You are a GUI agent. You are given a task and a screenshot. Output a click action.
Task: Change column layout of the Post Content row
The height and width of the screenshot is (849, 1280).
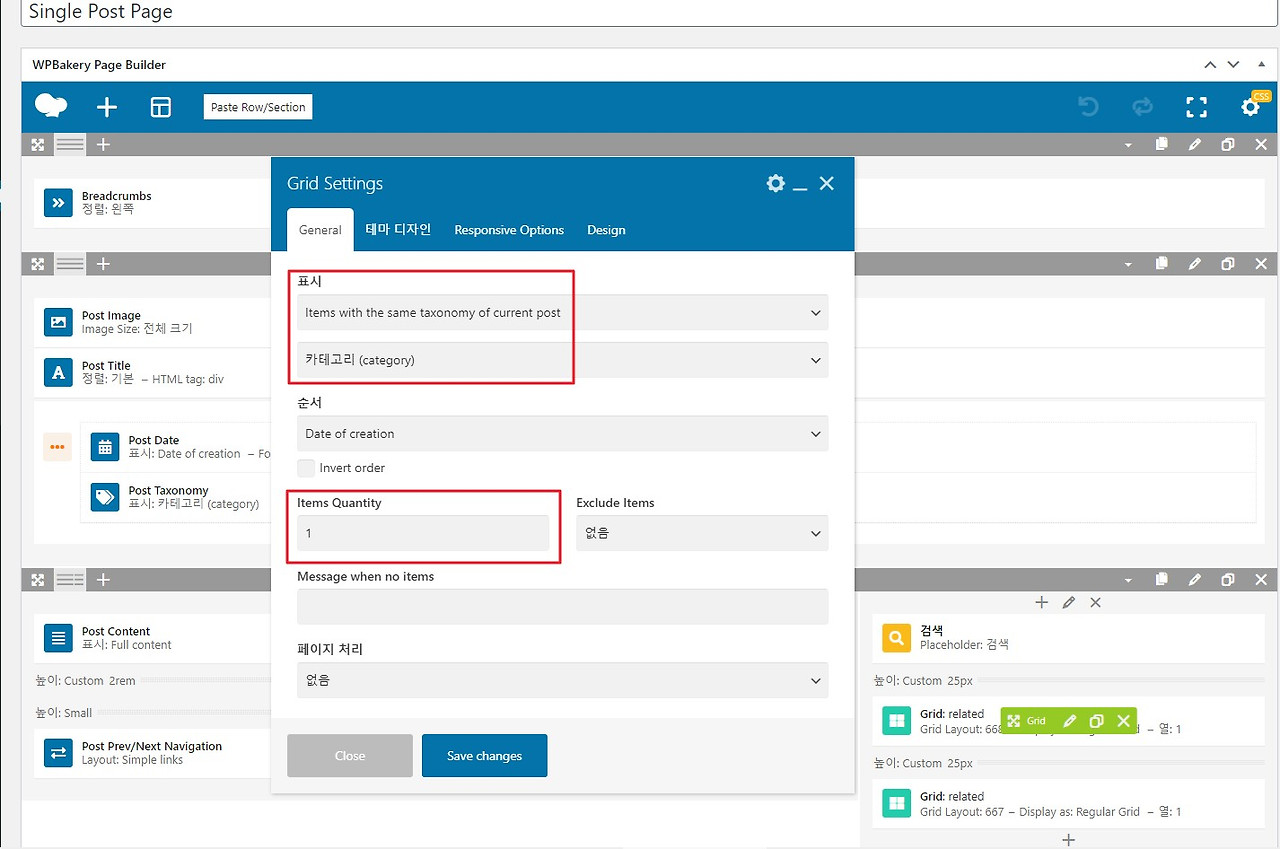pyautogui.click(x=70, y=580)
